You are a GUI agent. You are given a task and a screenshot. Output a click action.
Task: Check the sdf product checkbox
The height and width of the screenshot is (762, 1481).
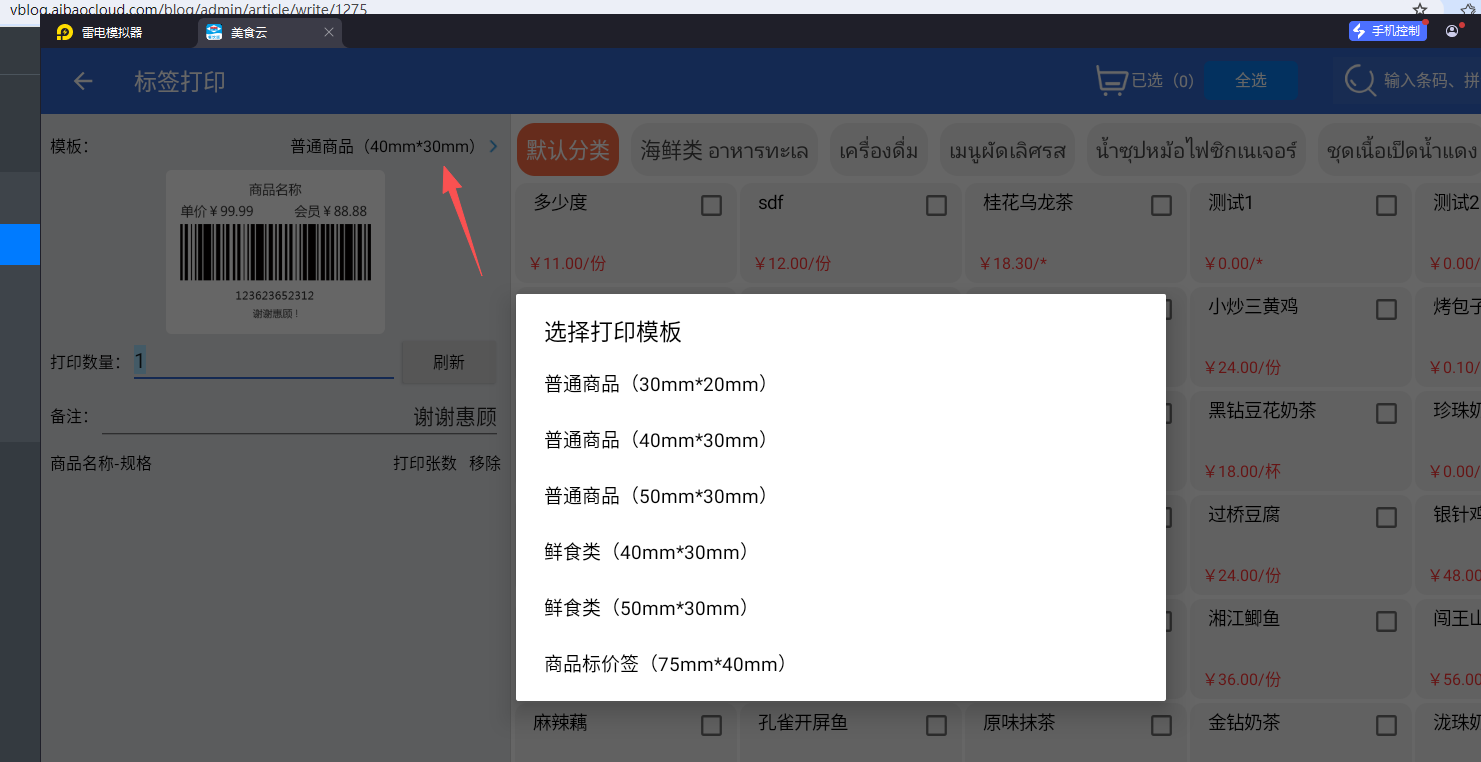click(936, 205)
